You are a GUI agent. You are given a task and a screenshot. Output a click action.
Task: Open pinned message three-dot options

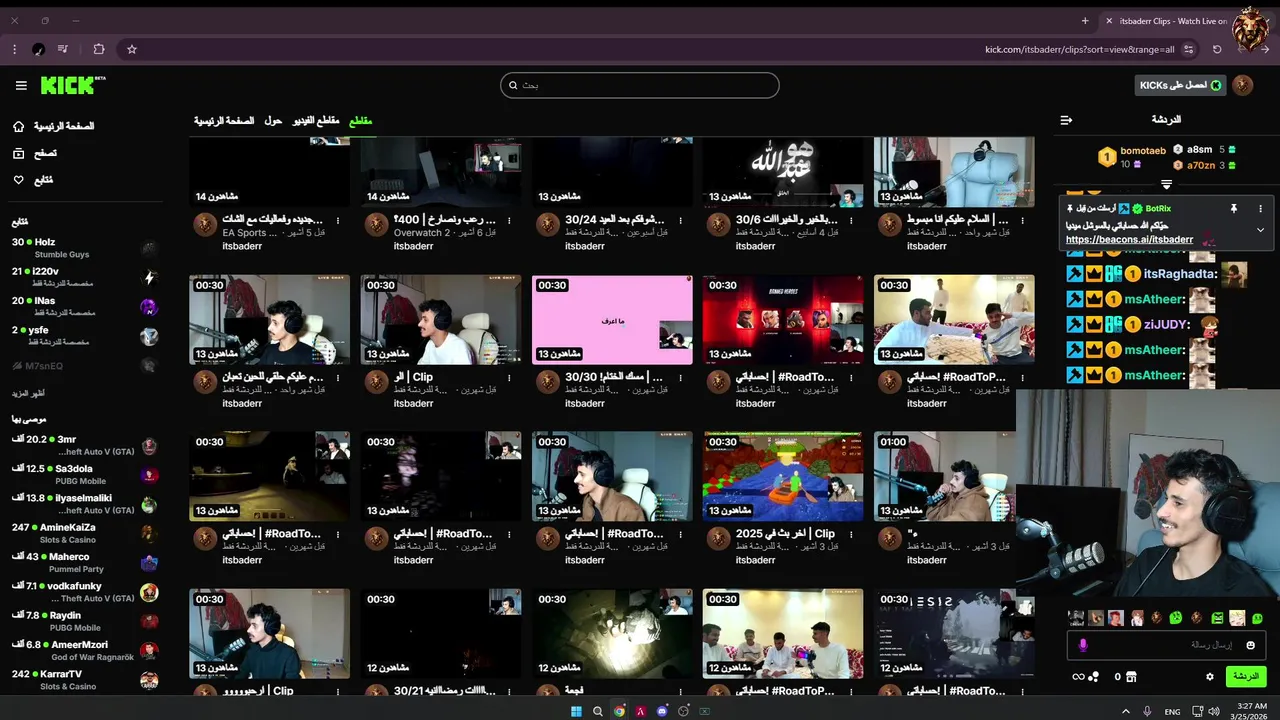click(1260, 208)
